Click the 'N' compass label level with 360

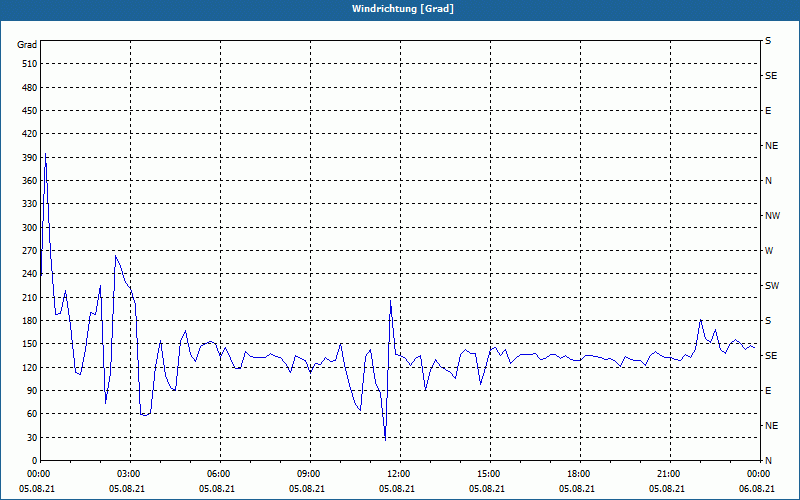pos(768,181)
